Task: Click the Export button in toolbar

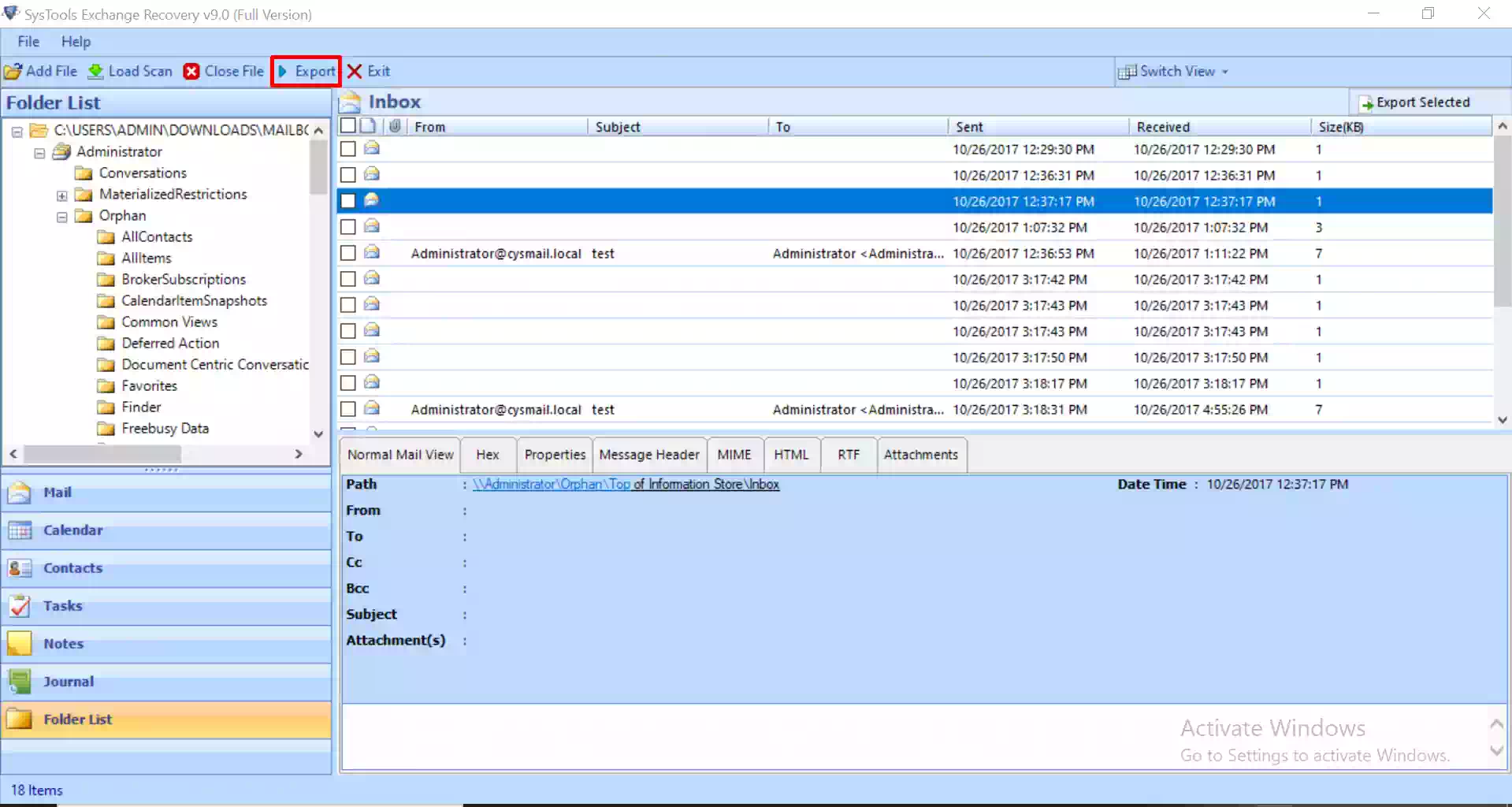Action: click(x=306, y=72)
